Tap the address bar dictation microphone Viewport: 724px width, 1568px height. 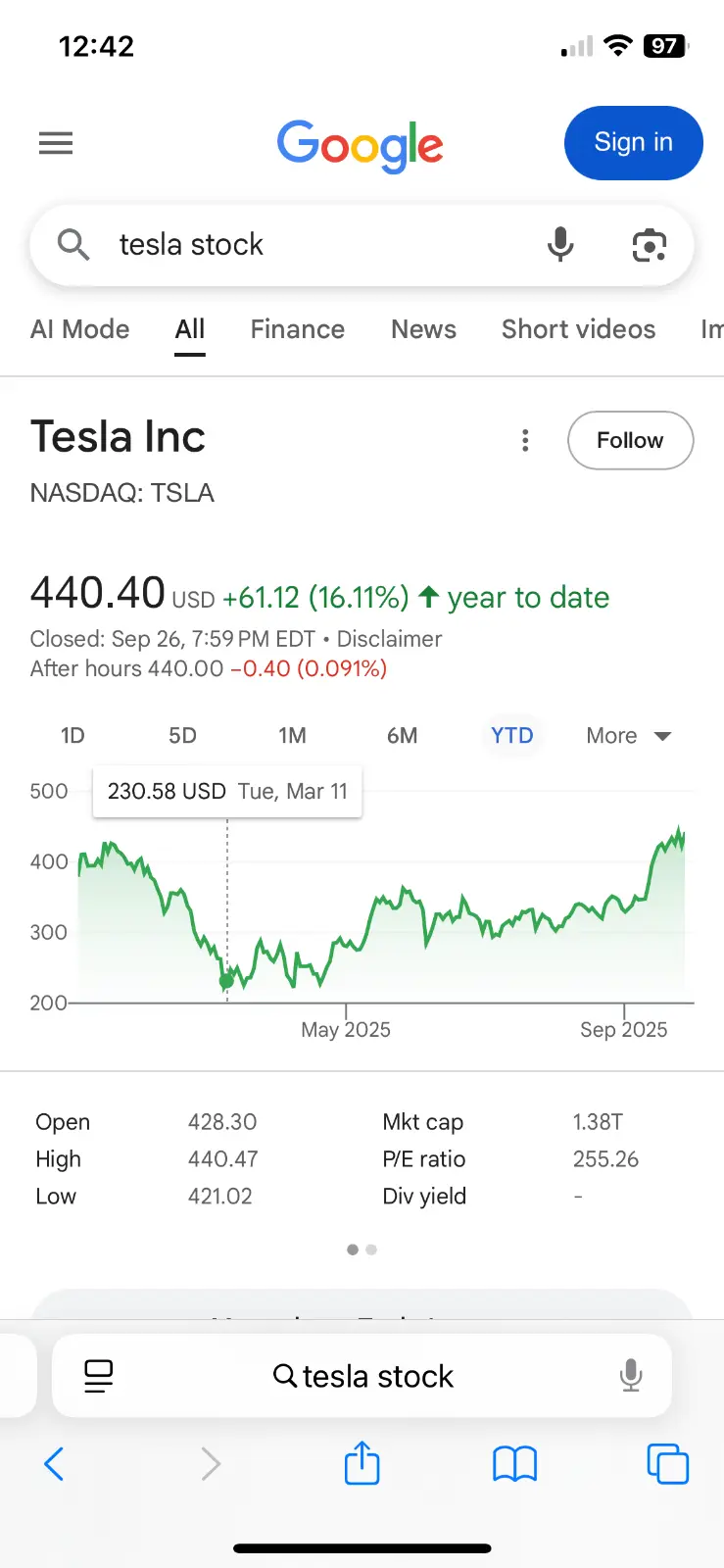pyautogui.click(x=631, y=1376)
